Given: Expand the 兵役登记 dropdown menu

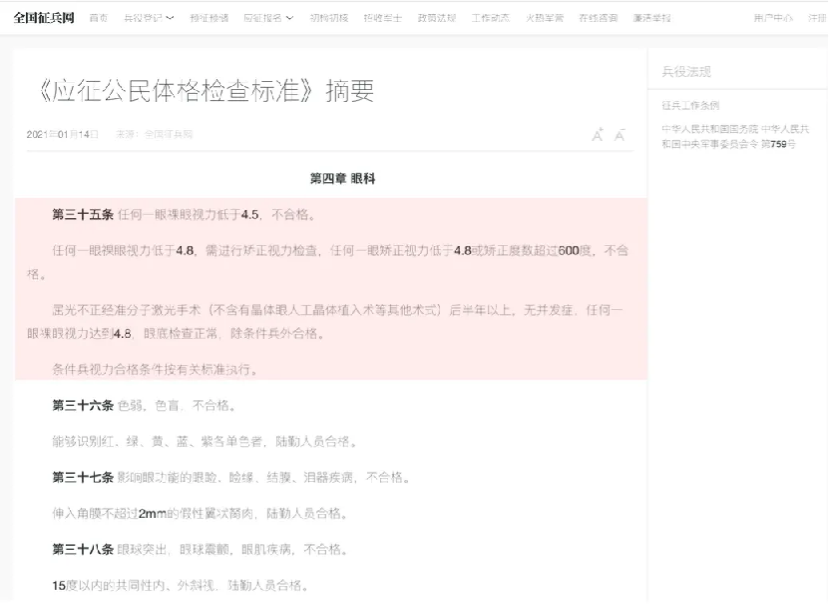Looking at the screenshot, I should coord(148,18).
